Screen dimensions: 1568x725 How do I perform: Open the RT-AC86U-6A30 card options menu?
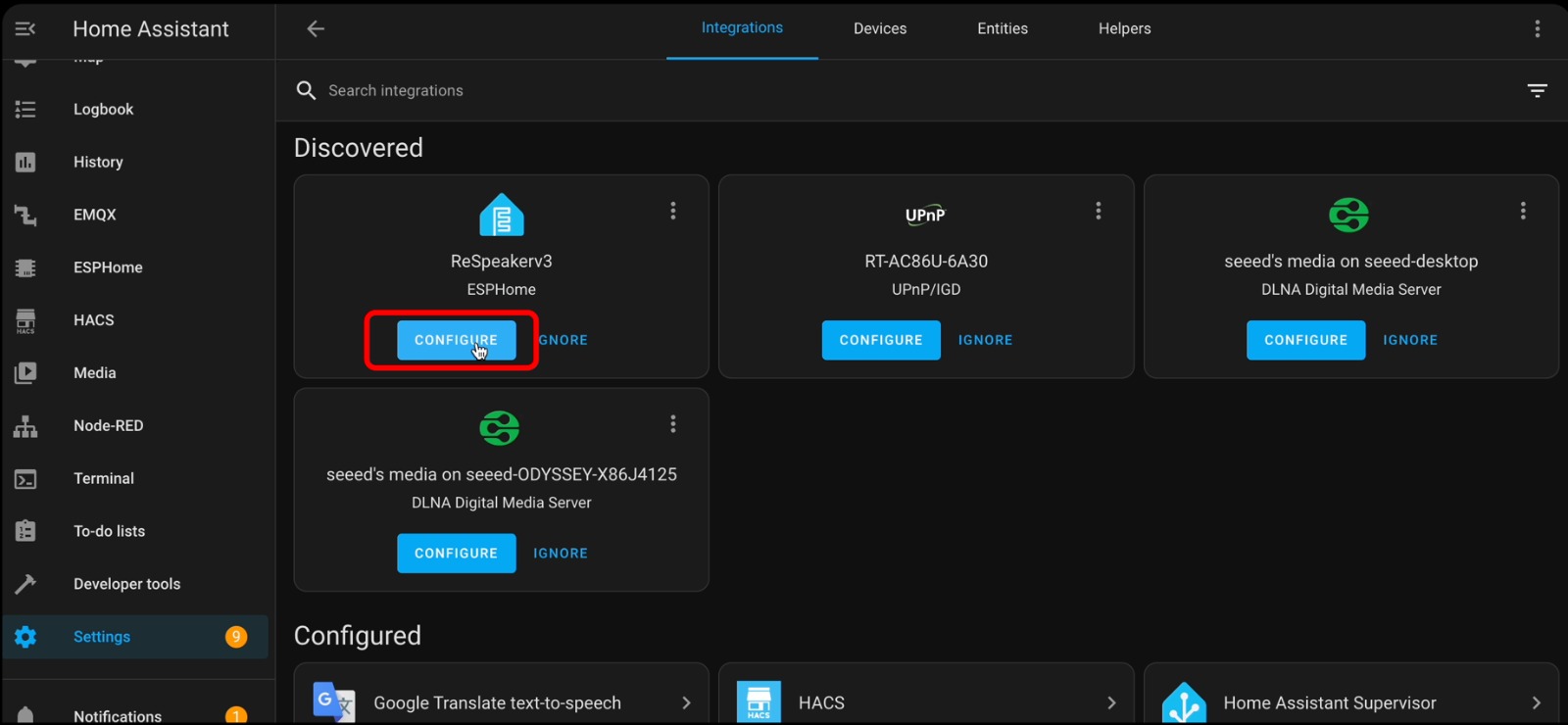pos(1099,212)
